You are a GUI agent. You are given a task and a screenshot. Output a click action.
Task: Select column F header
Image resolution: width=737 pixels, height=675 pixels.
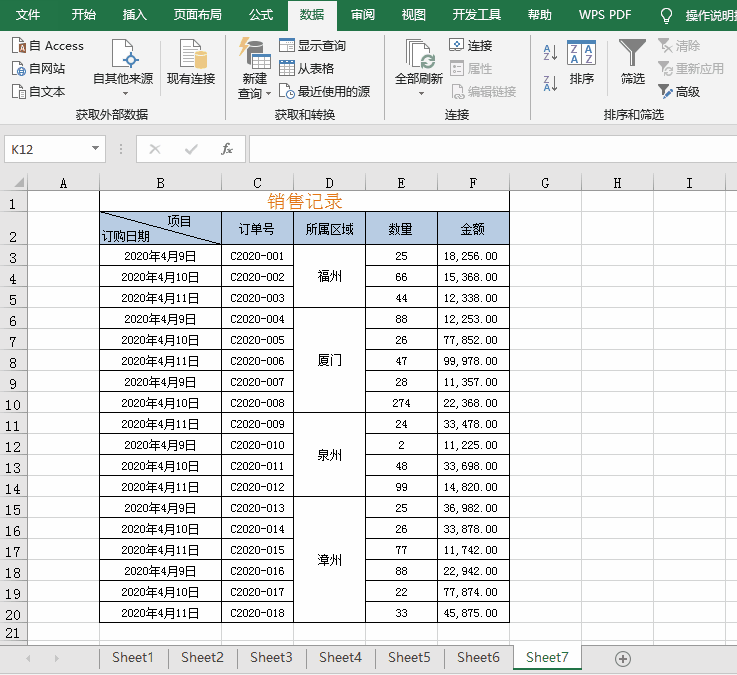(473, 183)
